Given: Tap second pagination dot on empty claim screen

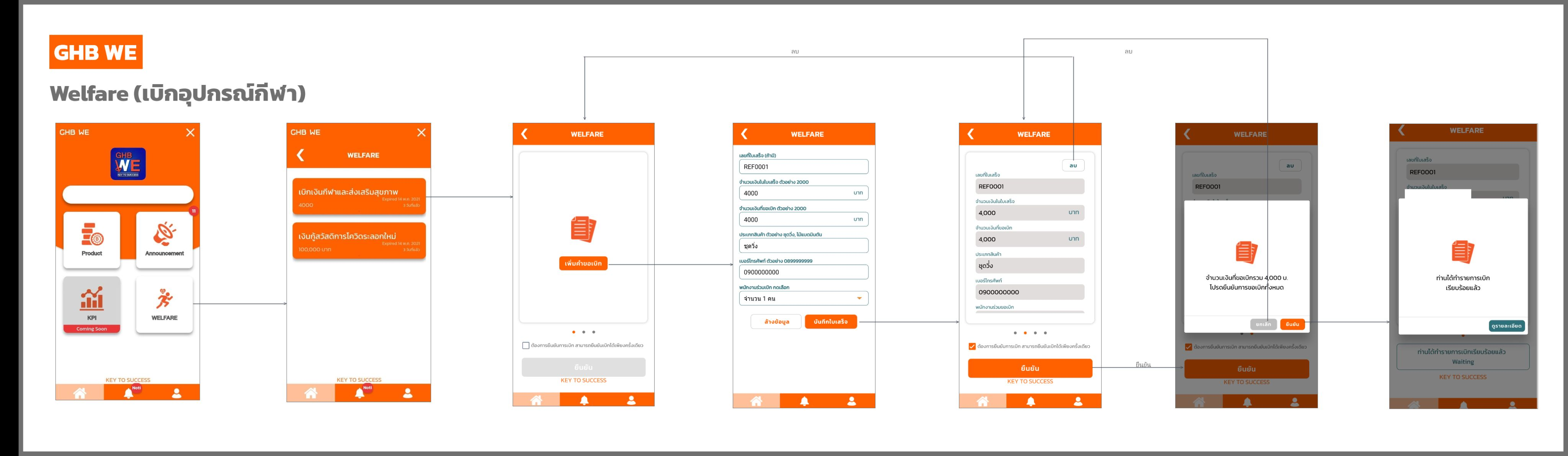Looking at the screenshot, I should point(584,332).
